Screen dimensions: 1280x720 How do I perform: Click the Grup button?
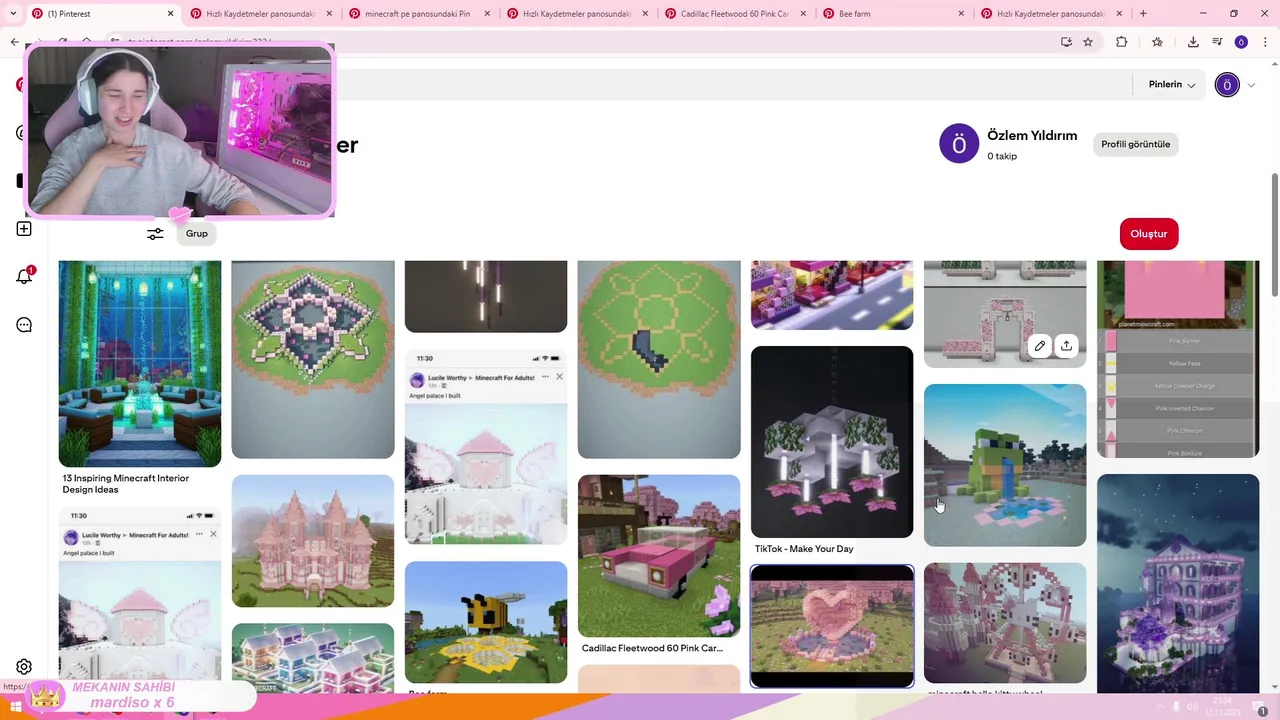coord(196,233)
